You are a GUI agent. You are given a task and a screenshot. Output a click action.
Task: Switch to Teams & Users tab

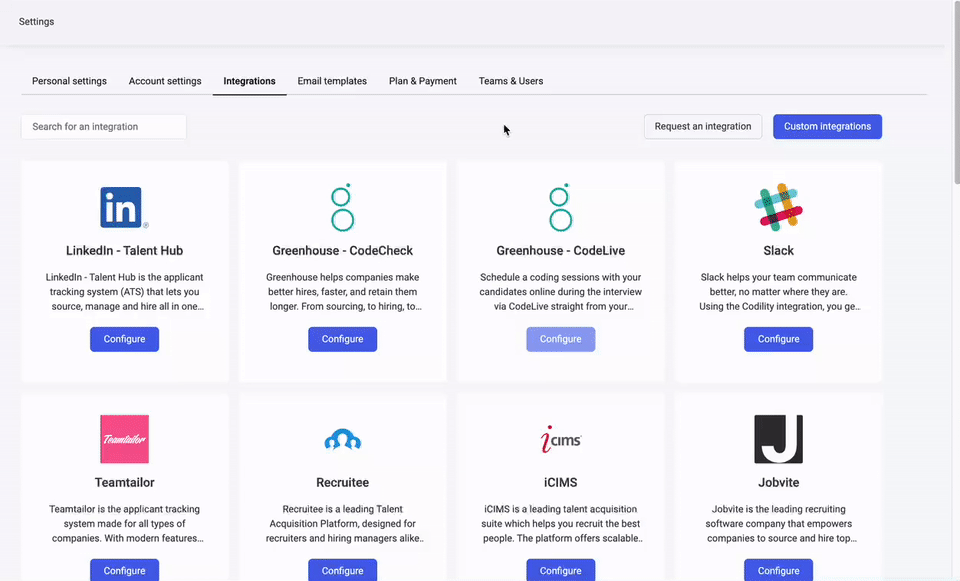pyautogui.click(x=511, y=81)
